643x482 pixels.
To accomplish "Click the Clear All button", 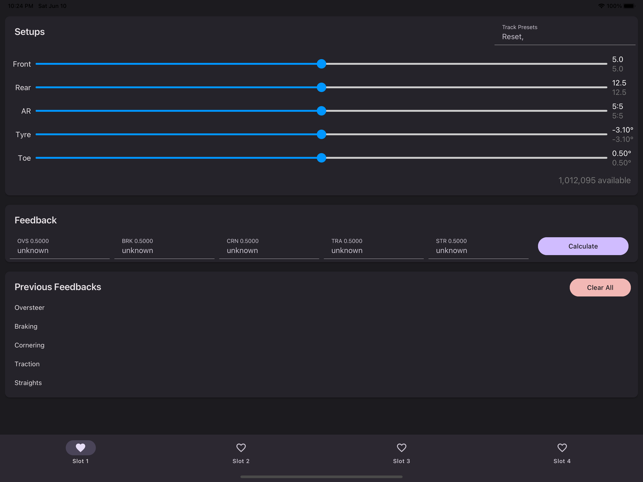I will tap(600, 288).
